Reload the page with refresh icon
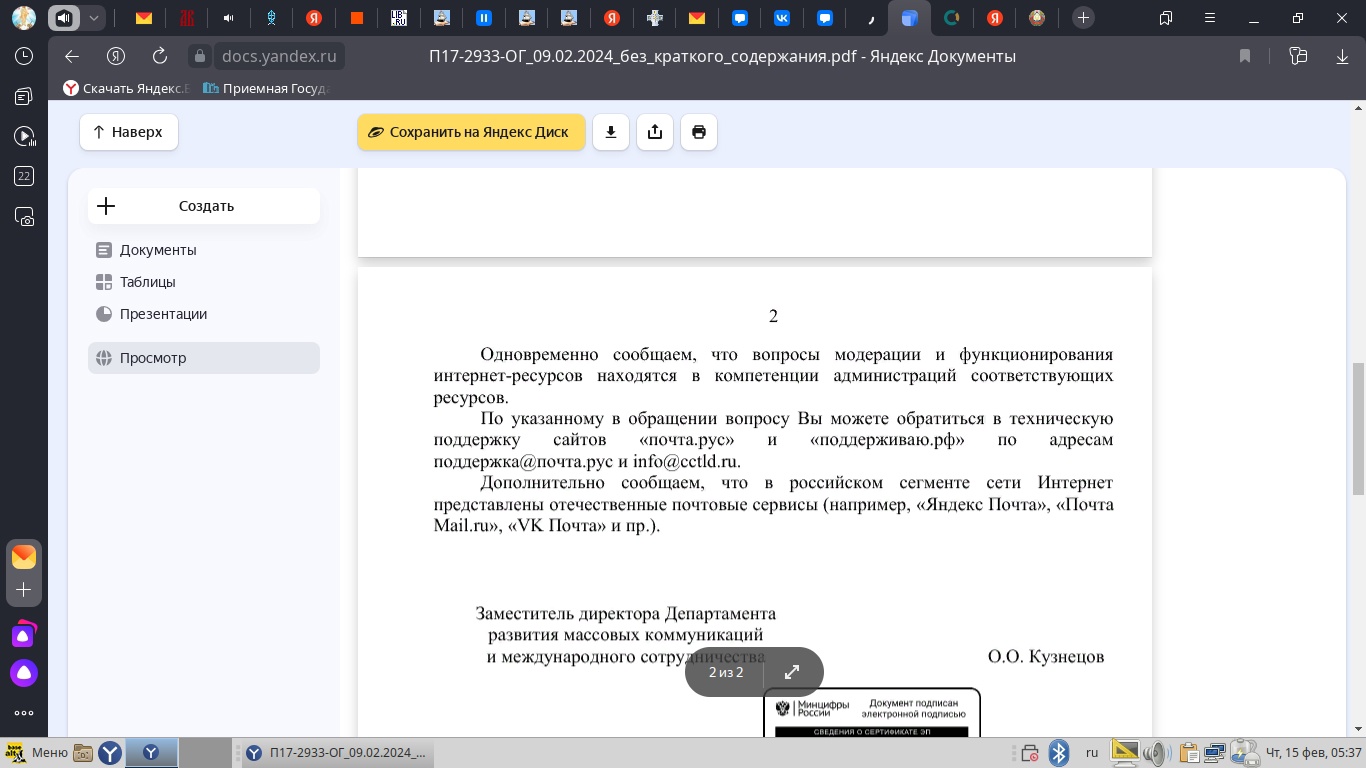Image resolution: width=1366 pixels, height=768 pixels. (x=159, y=56)
